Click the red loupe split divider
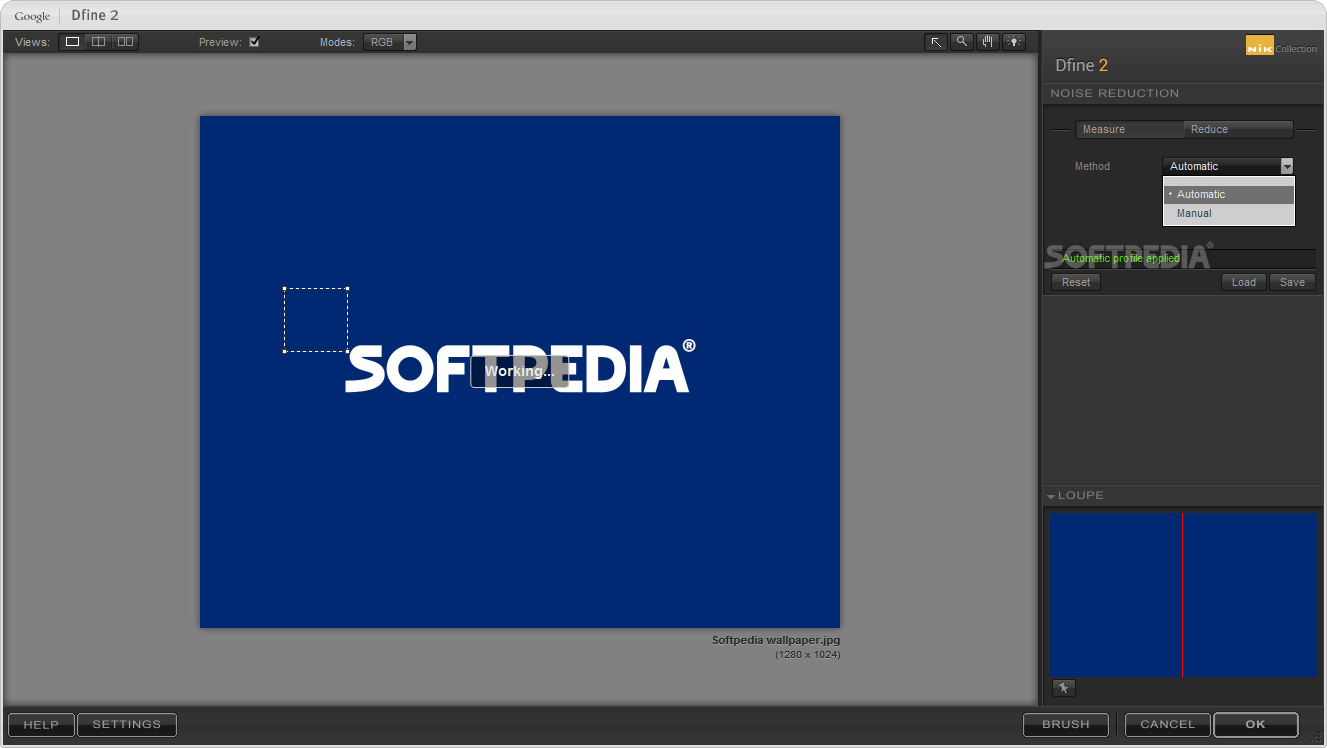Image resolution: width=1327 pixels, height=748 pixels. tap(1182, 595)
